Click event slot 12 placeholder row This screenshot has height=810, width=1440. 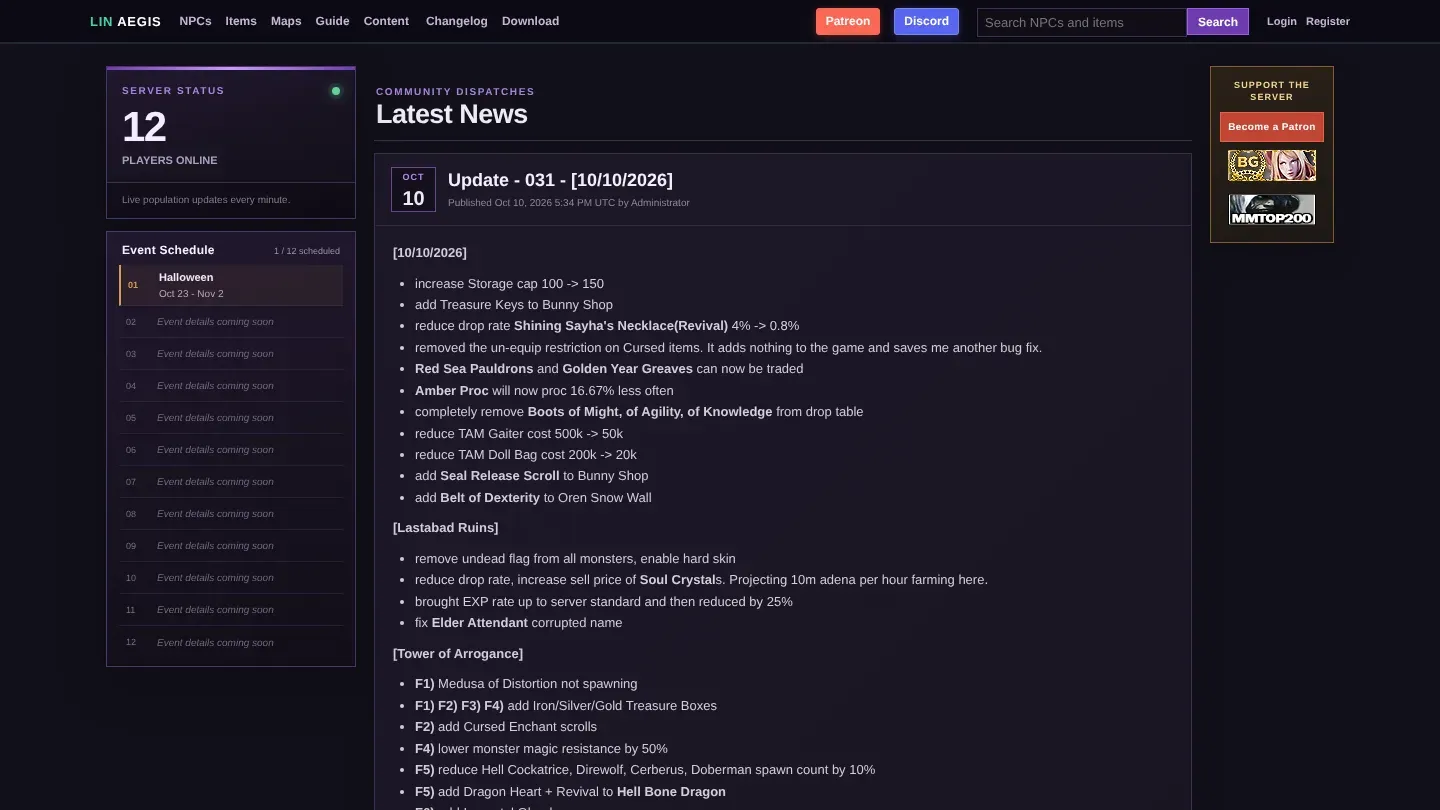pyautogui.click(x=231, y=642)
